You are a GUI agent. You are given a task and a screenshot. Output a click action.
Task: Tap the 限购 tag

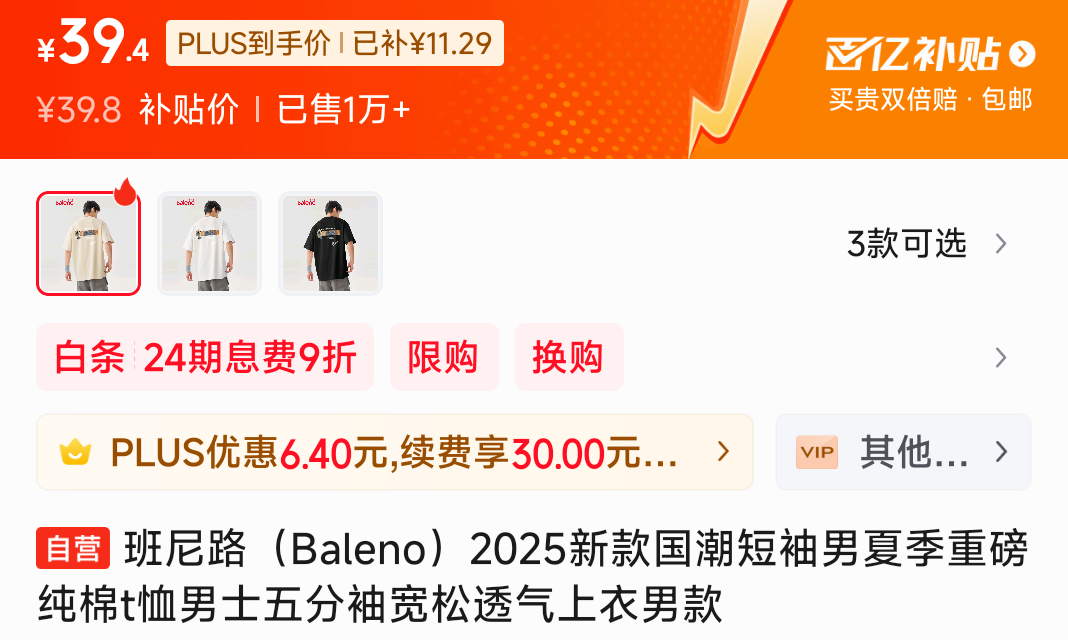444,357
